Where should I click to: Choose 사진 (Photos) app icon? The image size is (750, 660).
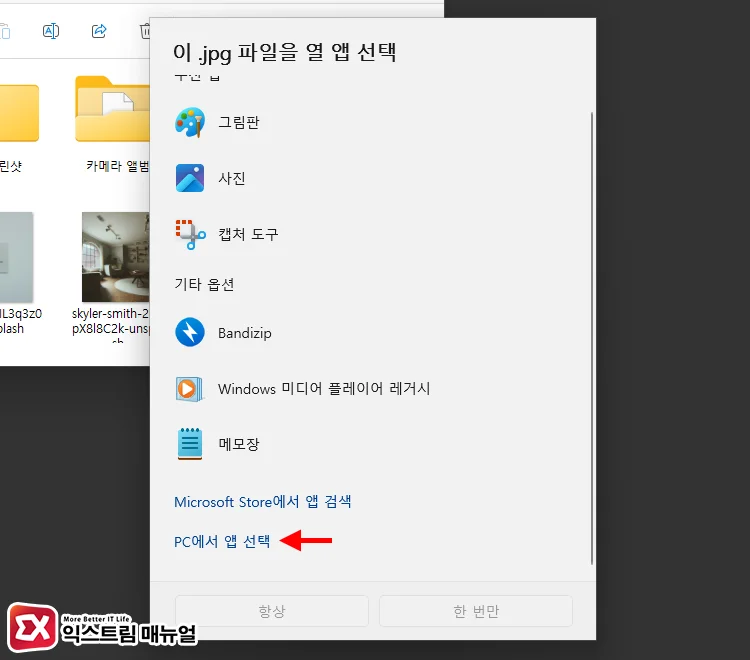click(190, 178)
